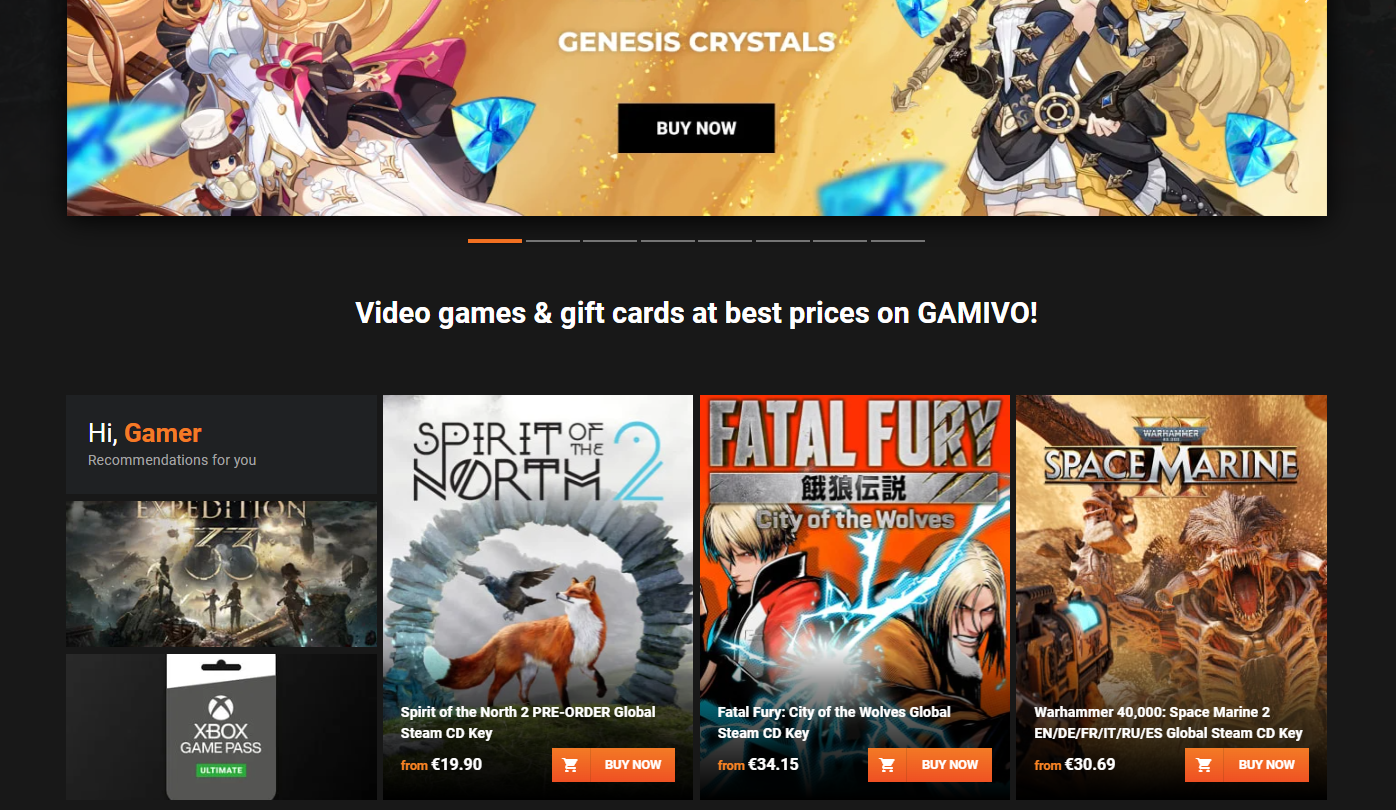Image resolution: width=1396 pixels, height=810 pixels.
Task: Switch to the second banner slide indicator
Action: [552, 241]
